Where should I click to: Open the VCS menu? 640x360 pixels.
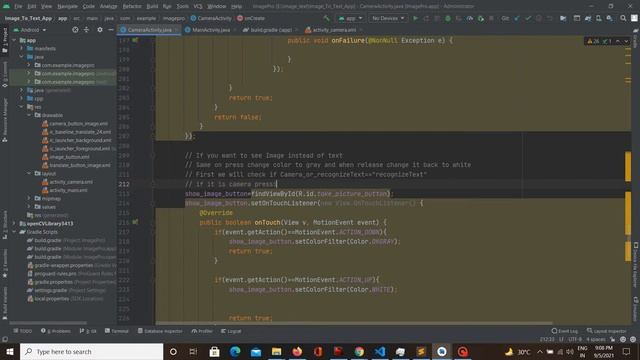[x=198, y=7]
